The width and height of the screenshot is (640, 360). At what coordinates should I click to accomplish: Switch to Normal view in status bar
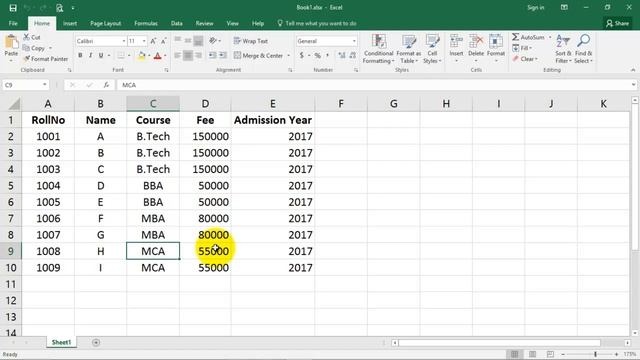point(514,354)
